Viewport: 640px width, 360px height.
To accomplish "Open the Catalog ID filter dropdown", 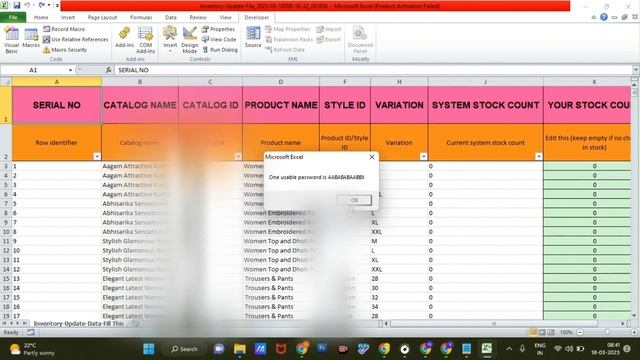I will [238, 156].
